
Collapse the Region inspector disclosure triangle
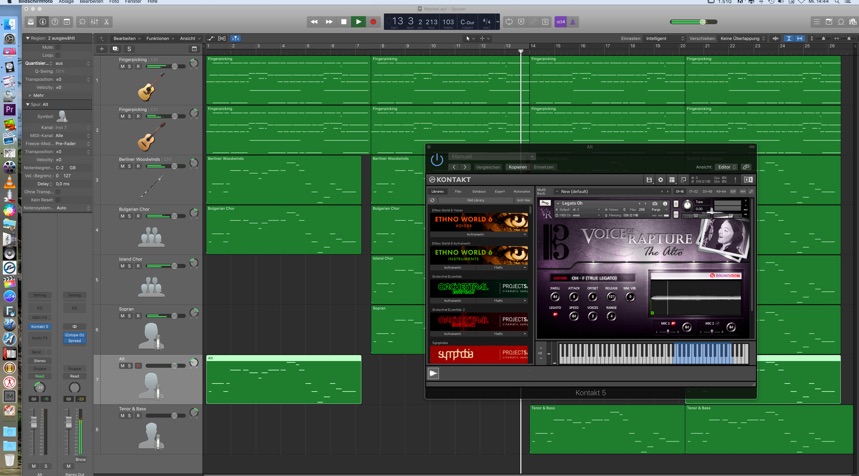coord(28,38)
